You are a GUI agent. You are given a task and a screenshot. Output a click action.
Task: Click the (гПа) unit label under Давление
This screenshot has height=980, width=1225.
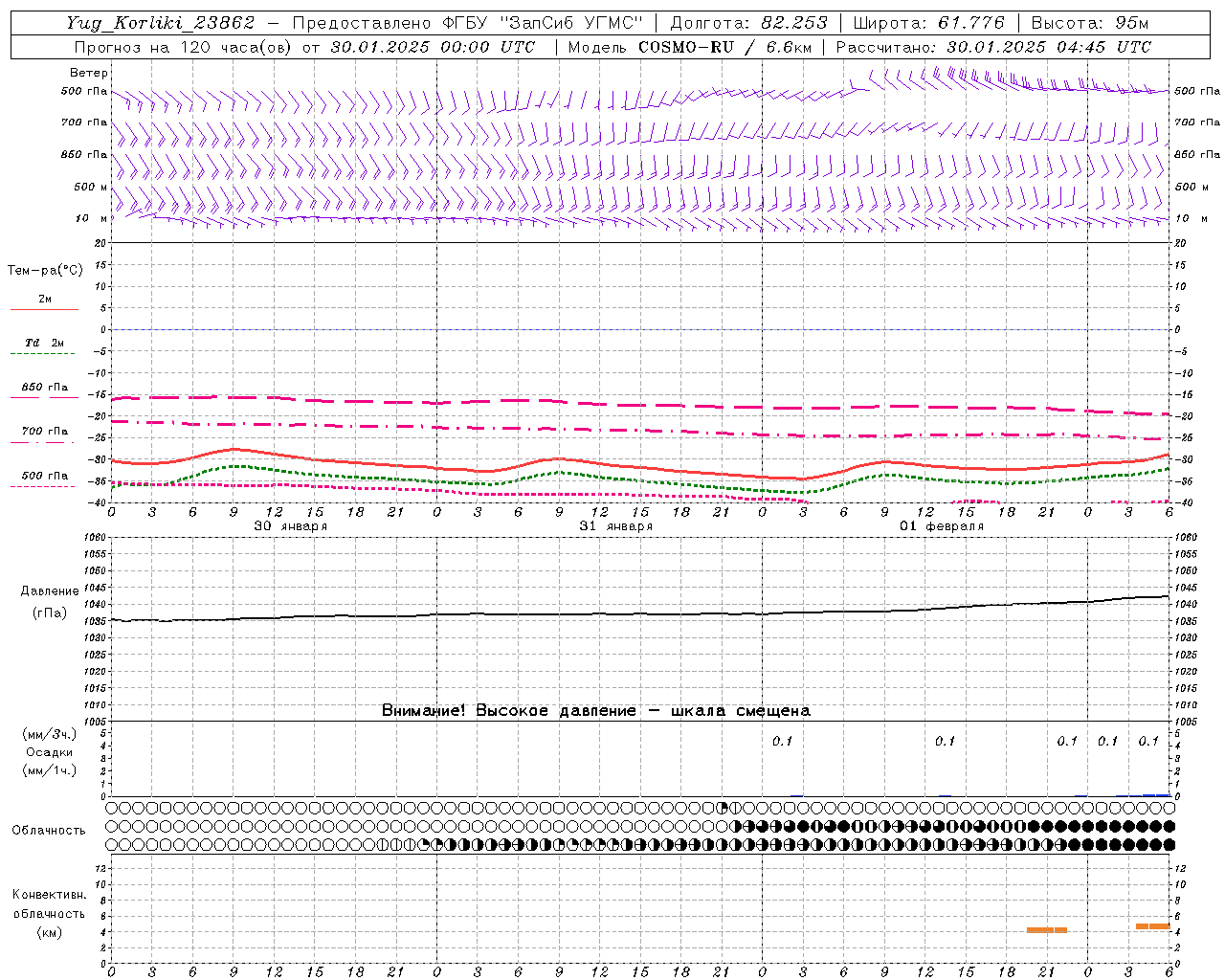(50, 612)
